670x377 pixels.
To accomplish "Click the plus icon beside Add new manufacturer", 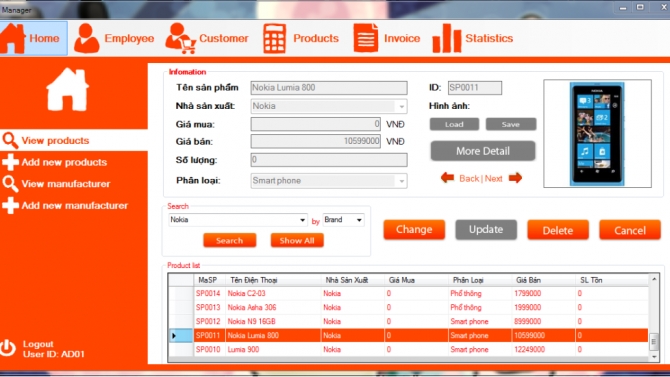I will (10, 206).
